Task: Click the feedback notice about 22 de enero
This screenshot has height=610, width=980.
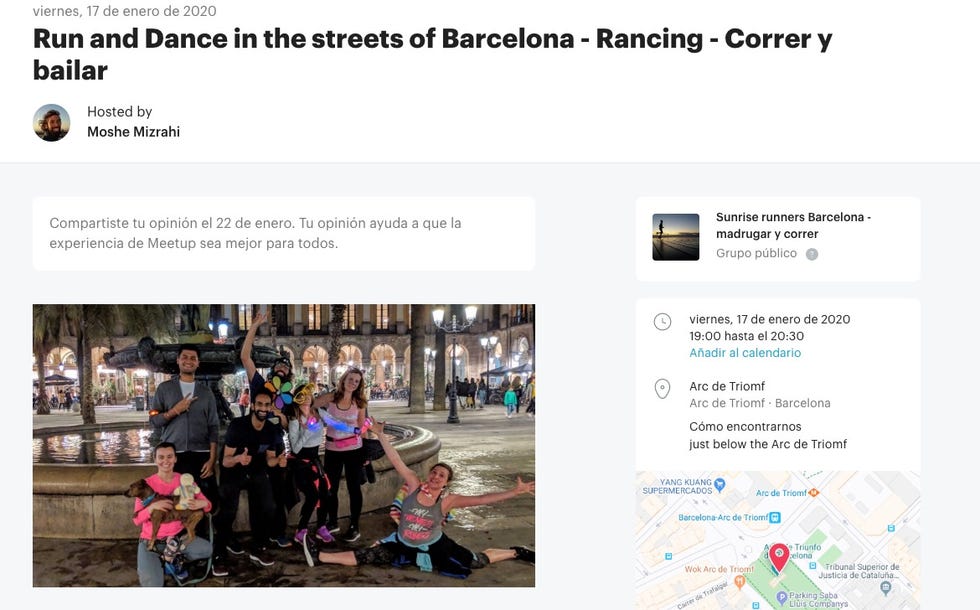Action: [x=284, y=233]
